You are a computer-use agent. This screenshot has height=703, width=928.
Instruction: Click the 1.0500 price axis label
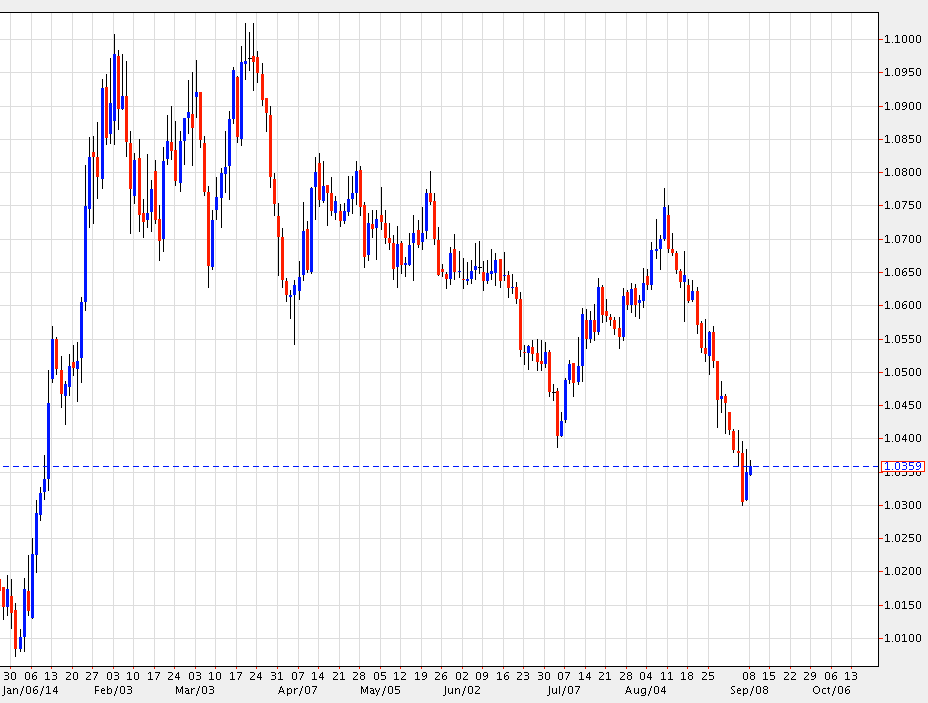903,372
